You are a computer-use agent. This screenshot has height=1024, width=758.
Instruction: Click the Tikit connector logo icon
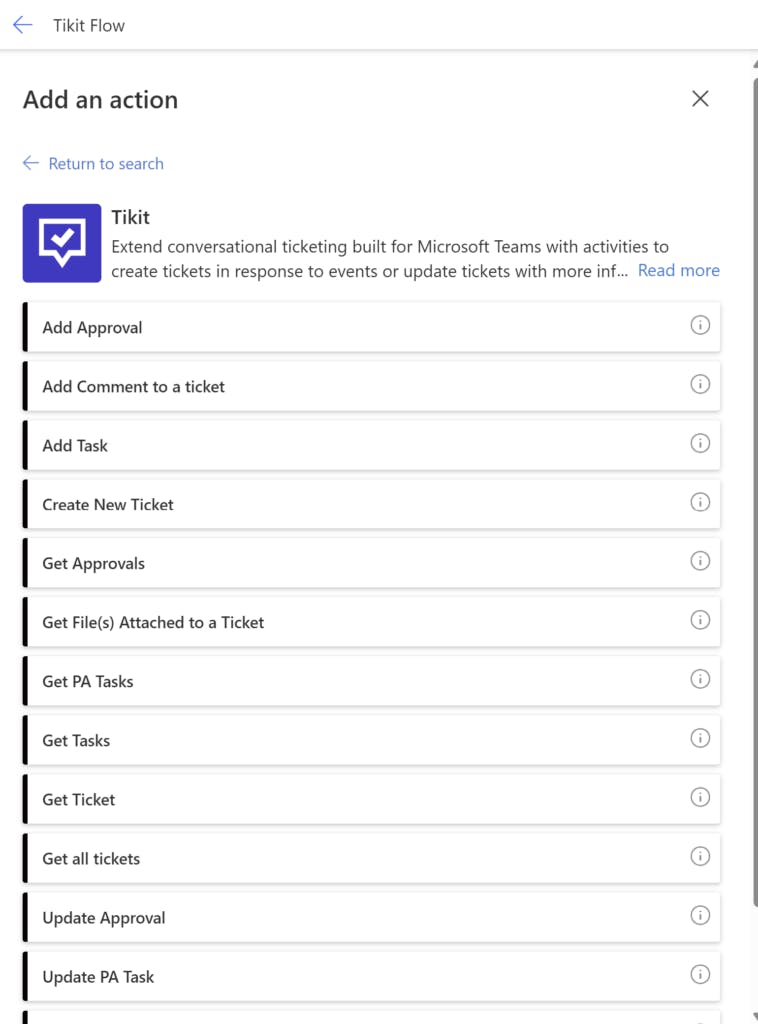[x=62, y=243]
